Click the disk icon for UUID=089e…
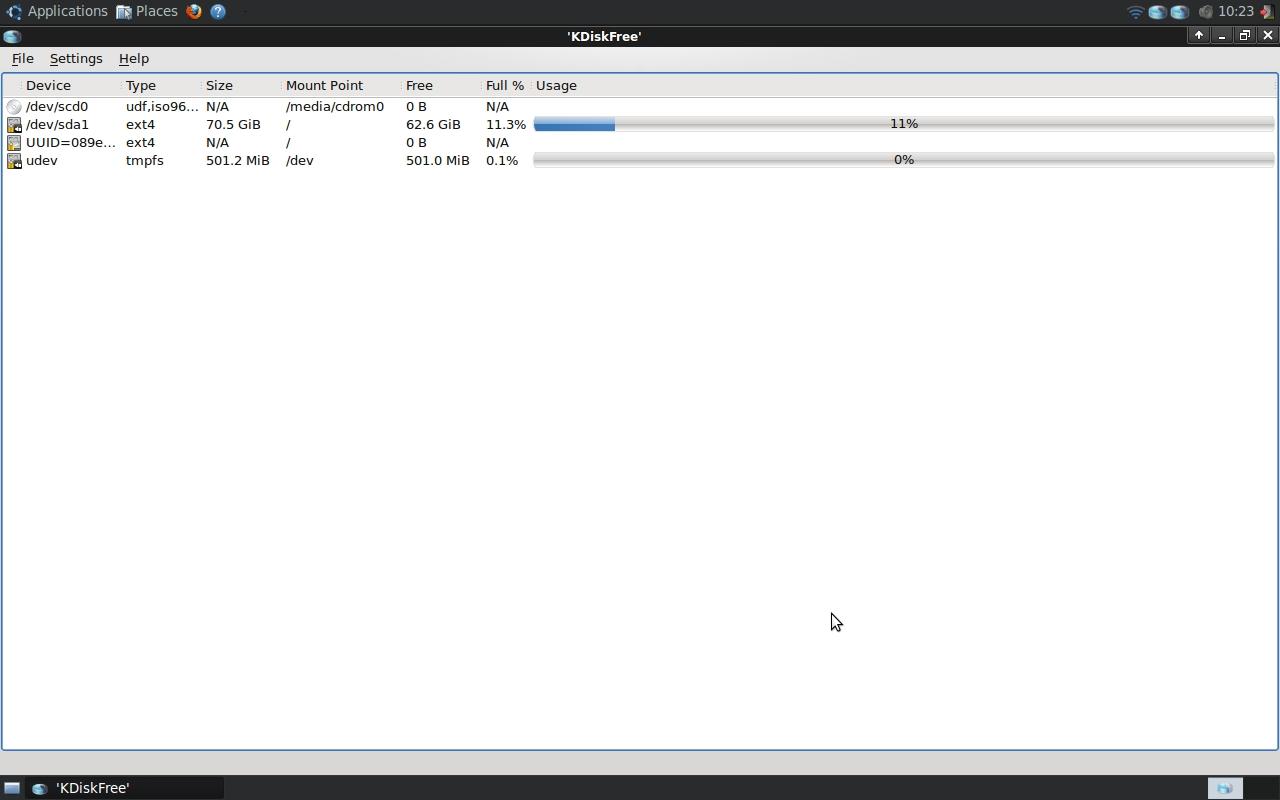This screenshot has width=1280, height=800. pyautogui.click(x=14, y=143)
